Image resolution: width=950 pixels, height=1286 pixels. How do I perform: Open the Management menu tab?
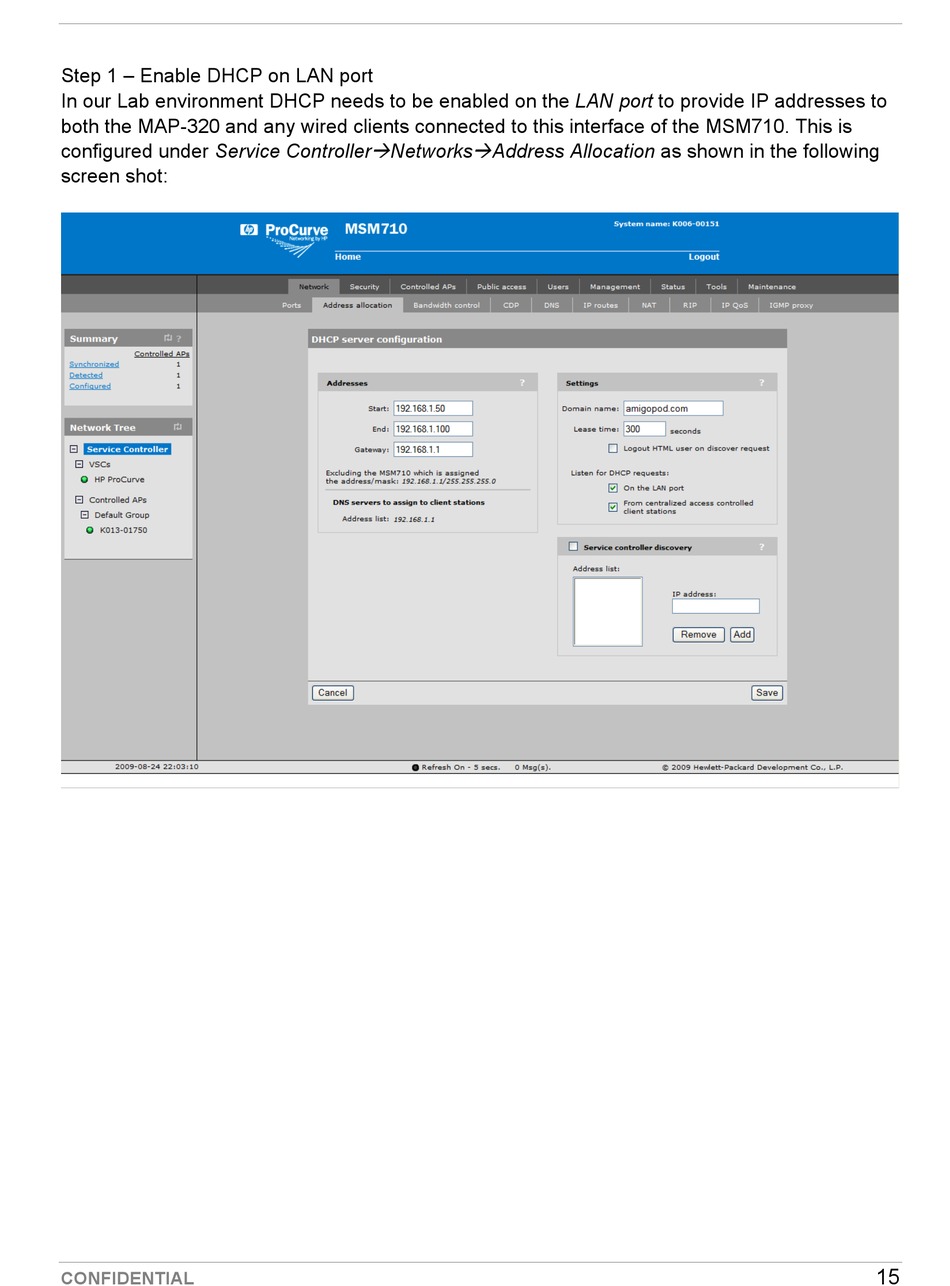point(615,287)
